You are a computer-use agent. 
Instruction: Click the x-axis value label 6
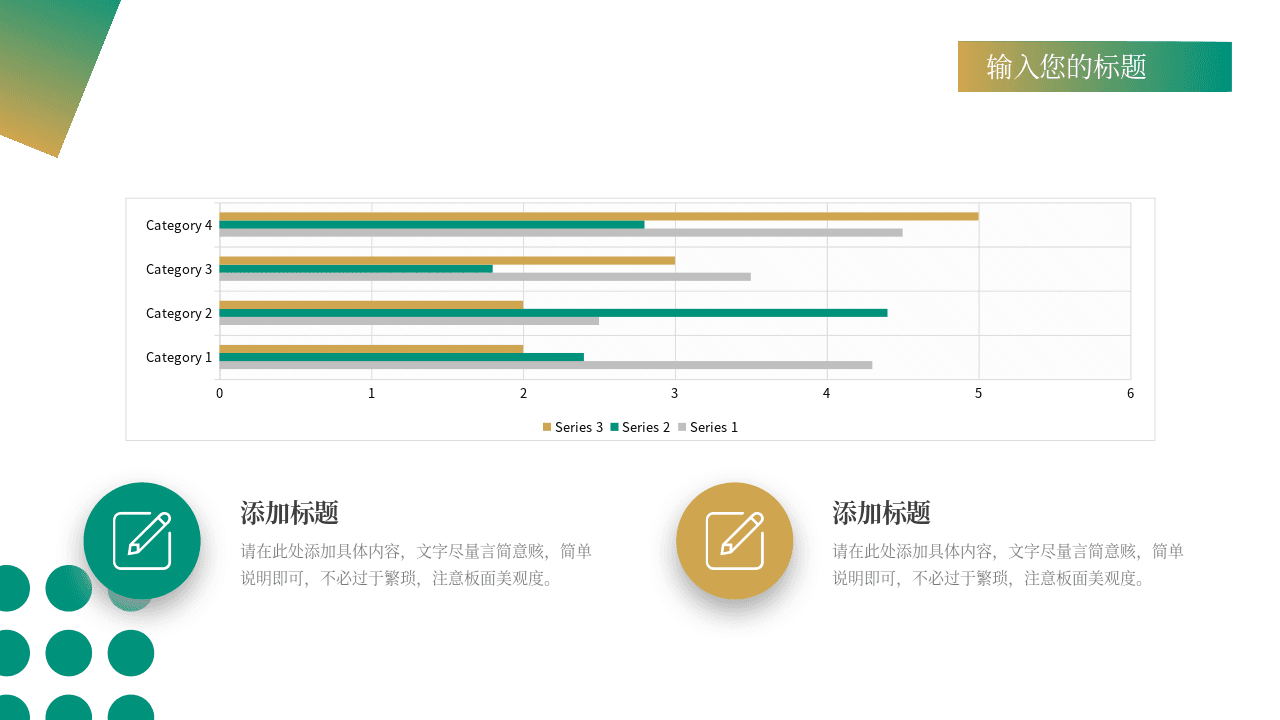pyautogui.click(x=1131, y=393)
